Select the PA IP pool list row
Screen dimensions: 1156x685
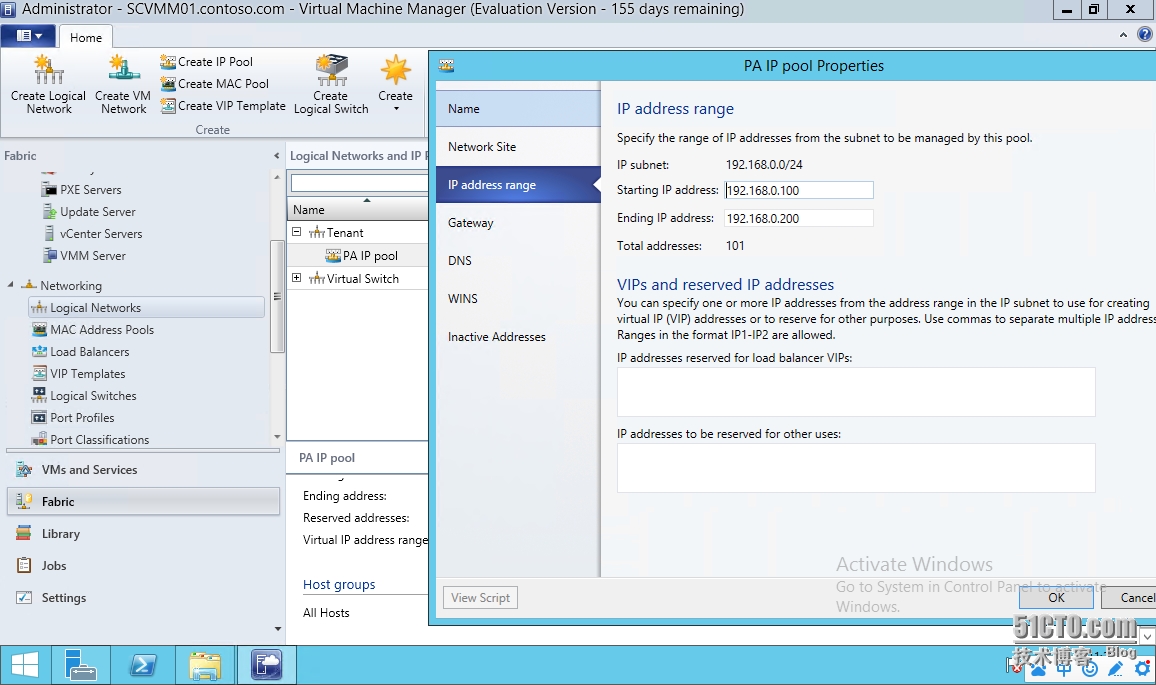coord(358,256)
